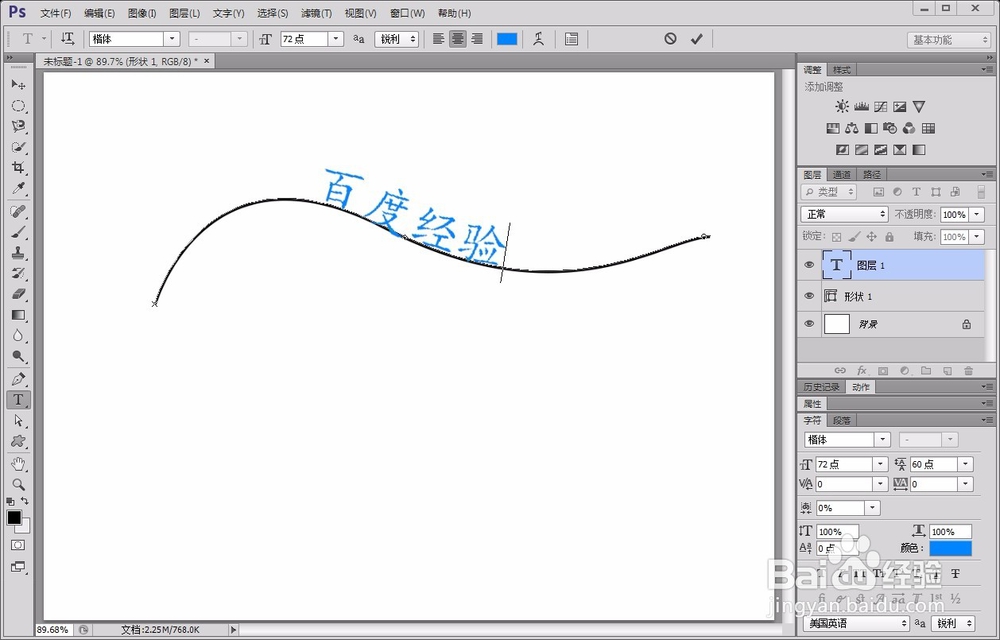
Task: Select the Zoom tool in toolbox
Action: (18, 484)
